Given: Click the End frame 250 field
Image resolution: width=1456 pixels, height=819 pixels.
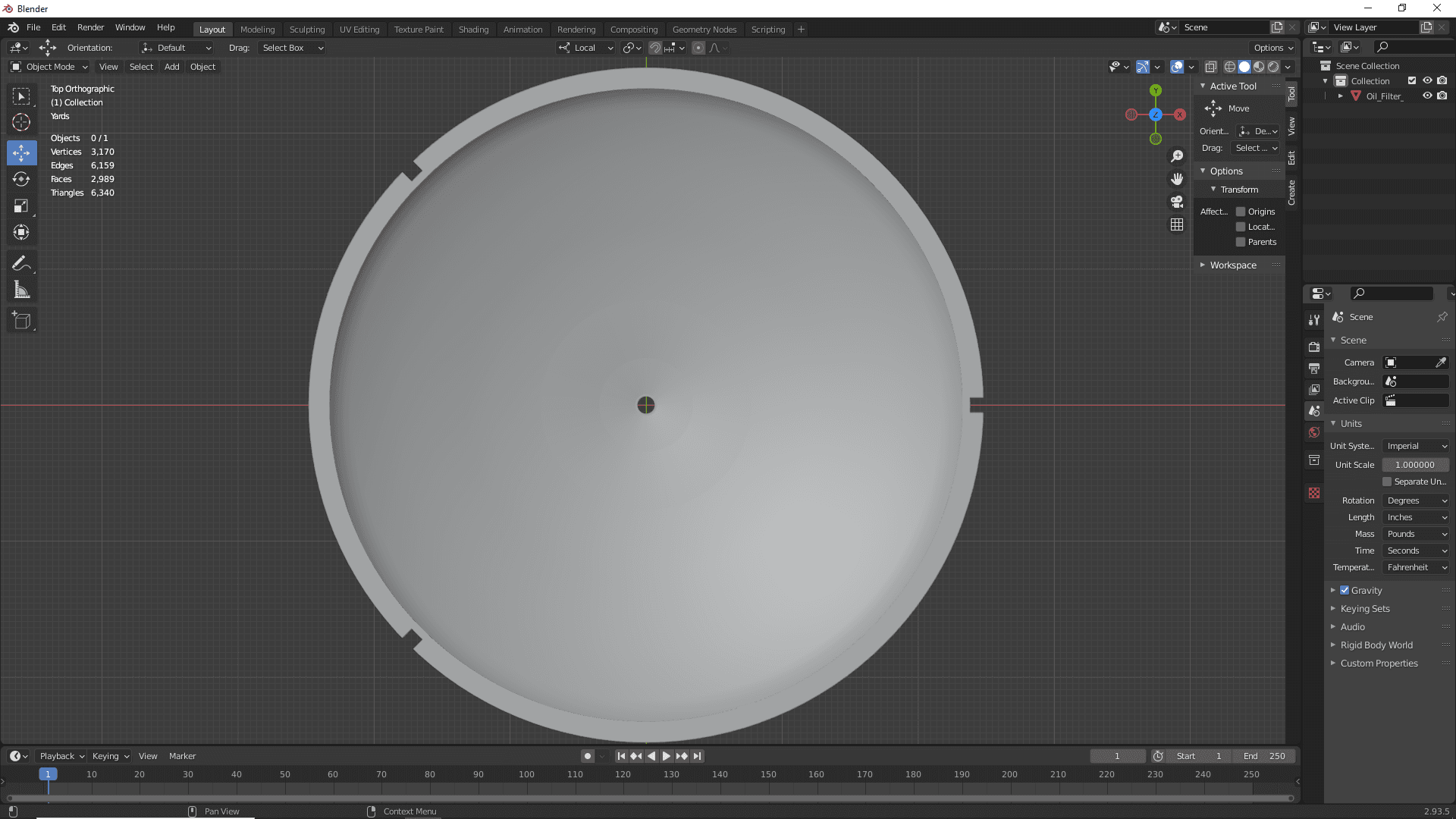Looking at the screenshot, I should coord(1263,756).
